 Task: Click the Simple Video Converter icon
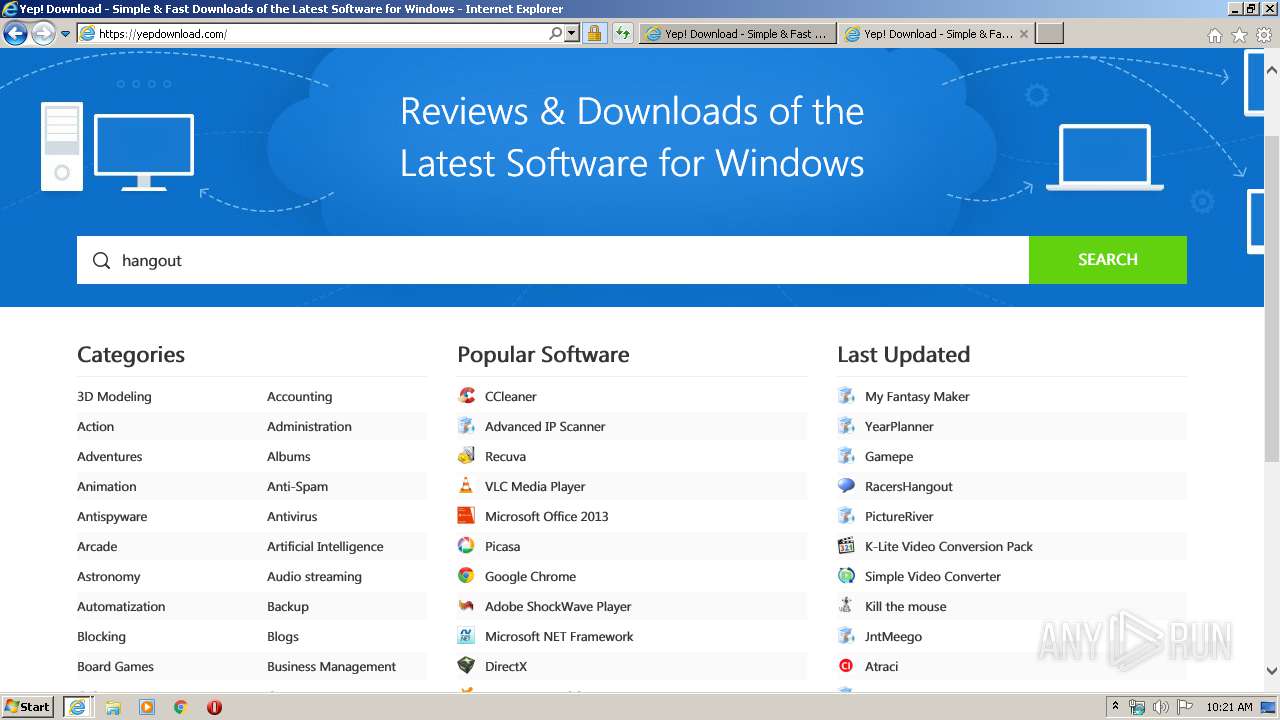pyautogui.click(x=846, y=576)
